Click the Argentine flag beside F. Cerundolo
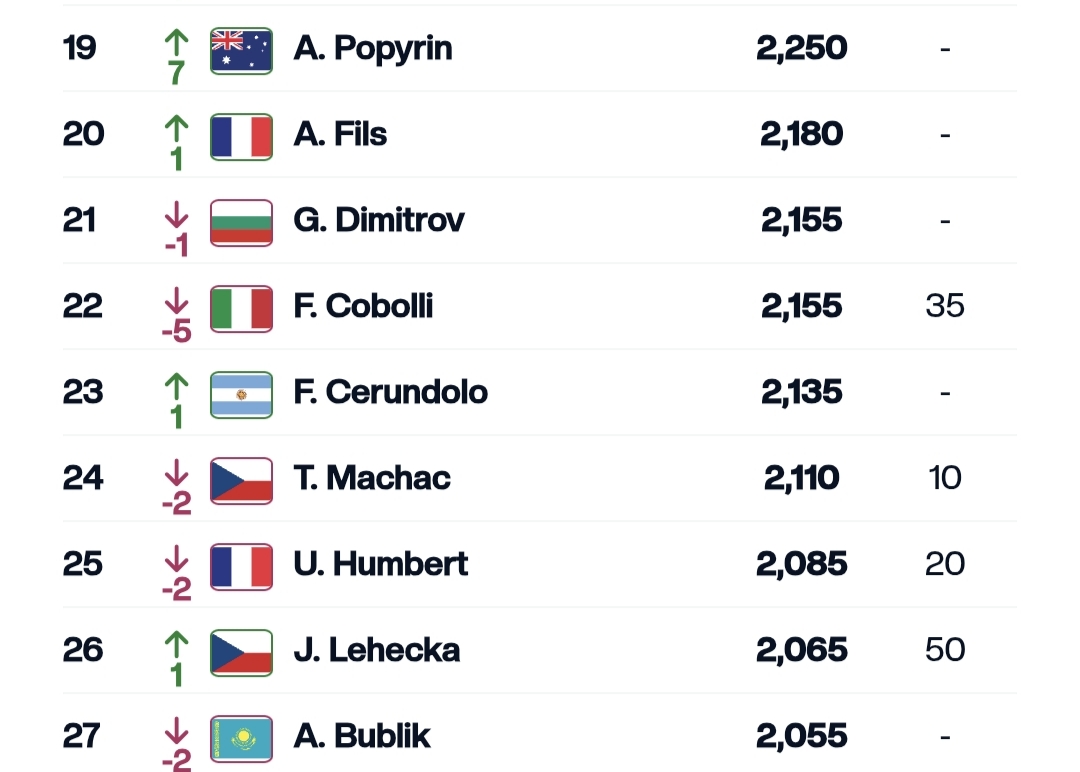The height and width of the screenshot is (772, 1080). (241, 393)
